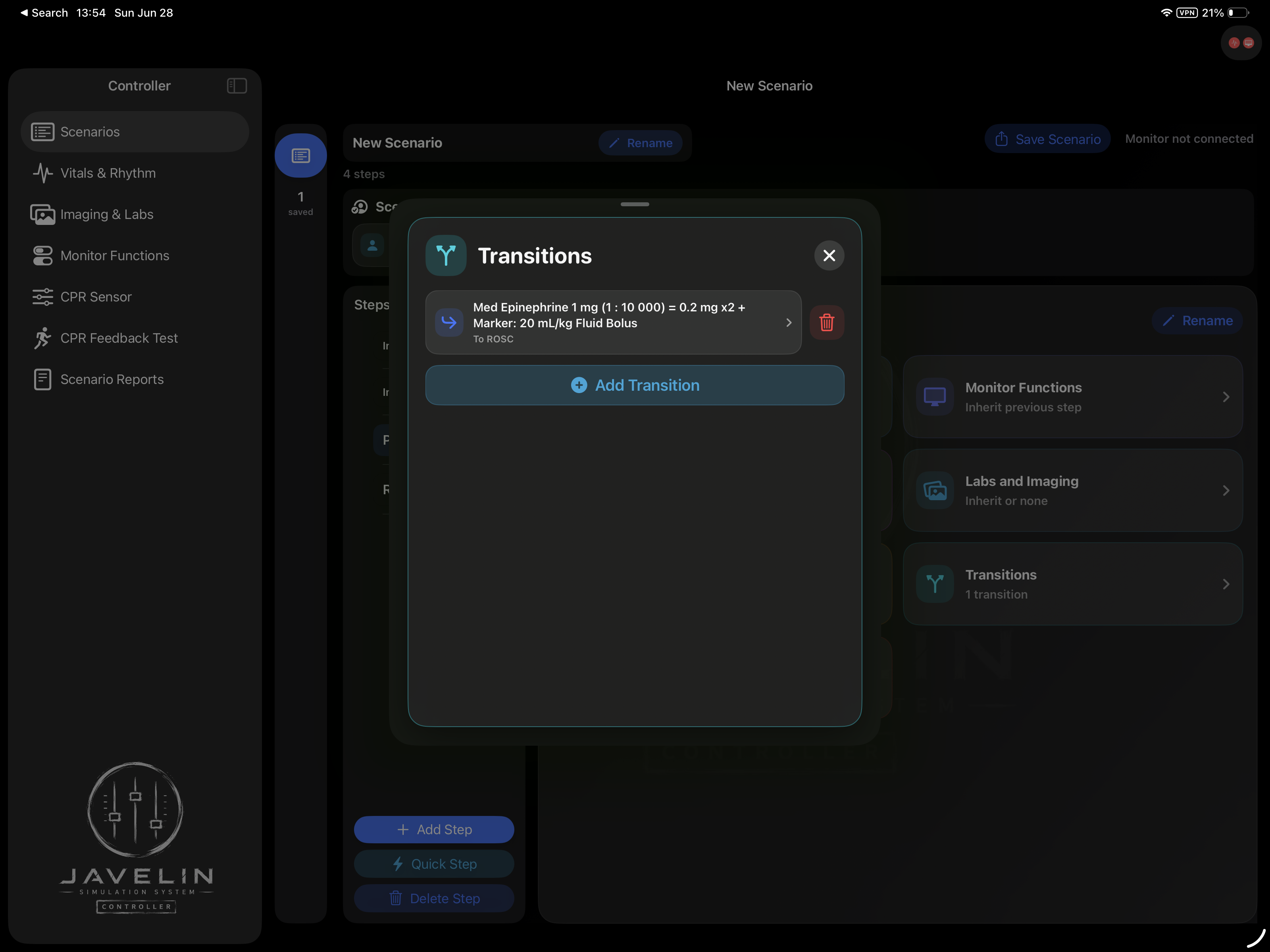
Task: Click the Scenarios list icon in sidebar
Action: 42,131
